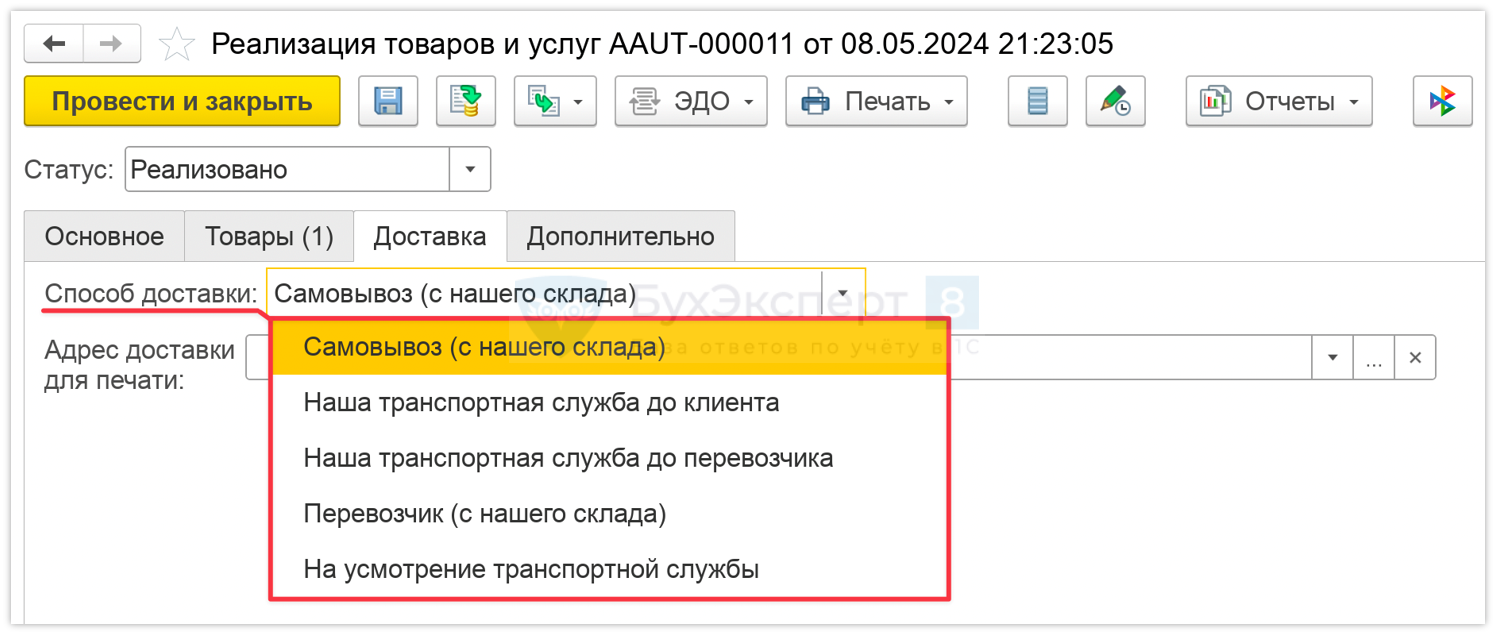Add document to favorites star
The width and height of the screenshot is (1496, 635).
pos(177,44)
